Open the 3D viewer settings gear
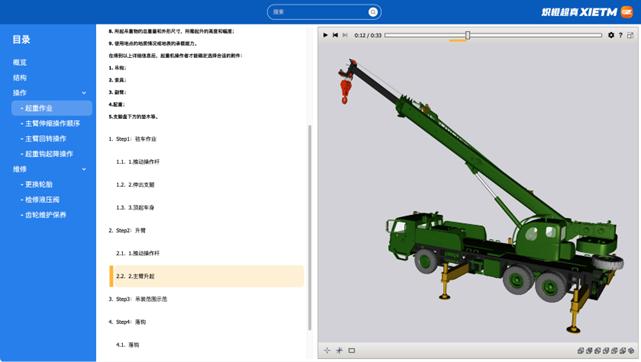 pos(611,35)
